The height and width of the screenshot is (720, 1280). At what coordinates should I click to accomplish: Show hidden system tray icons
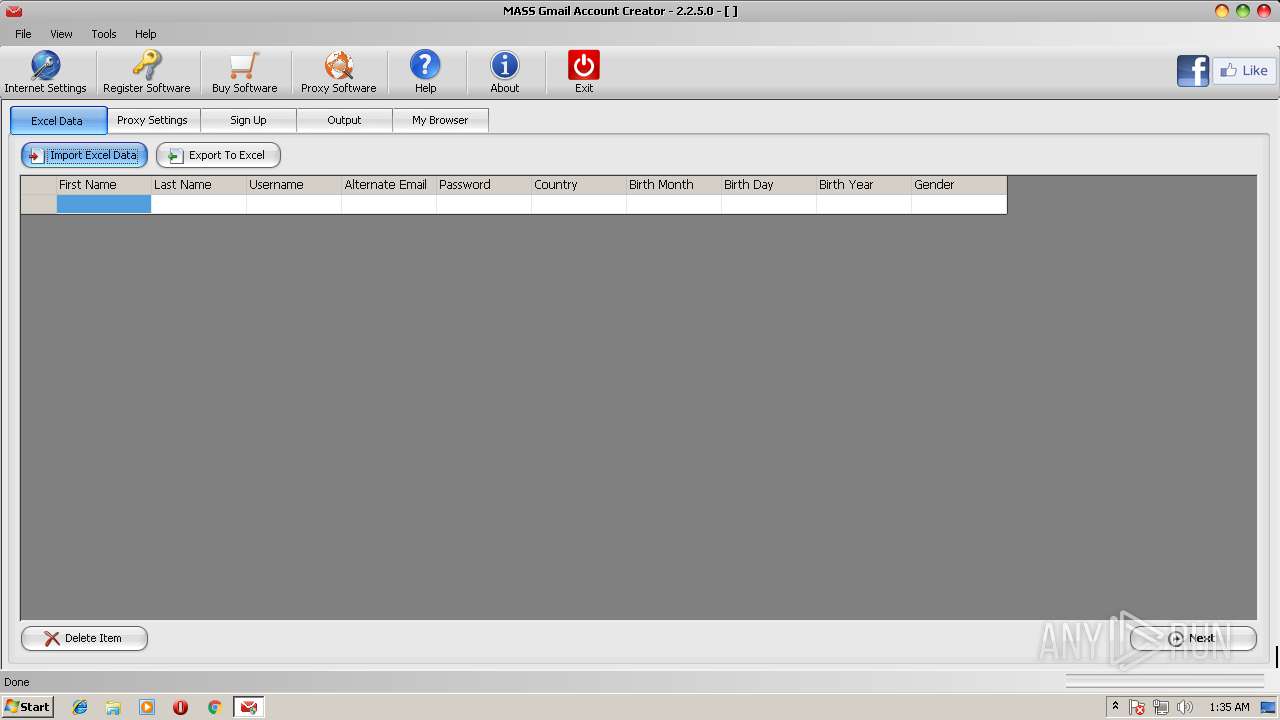click(1115, 707)
